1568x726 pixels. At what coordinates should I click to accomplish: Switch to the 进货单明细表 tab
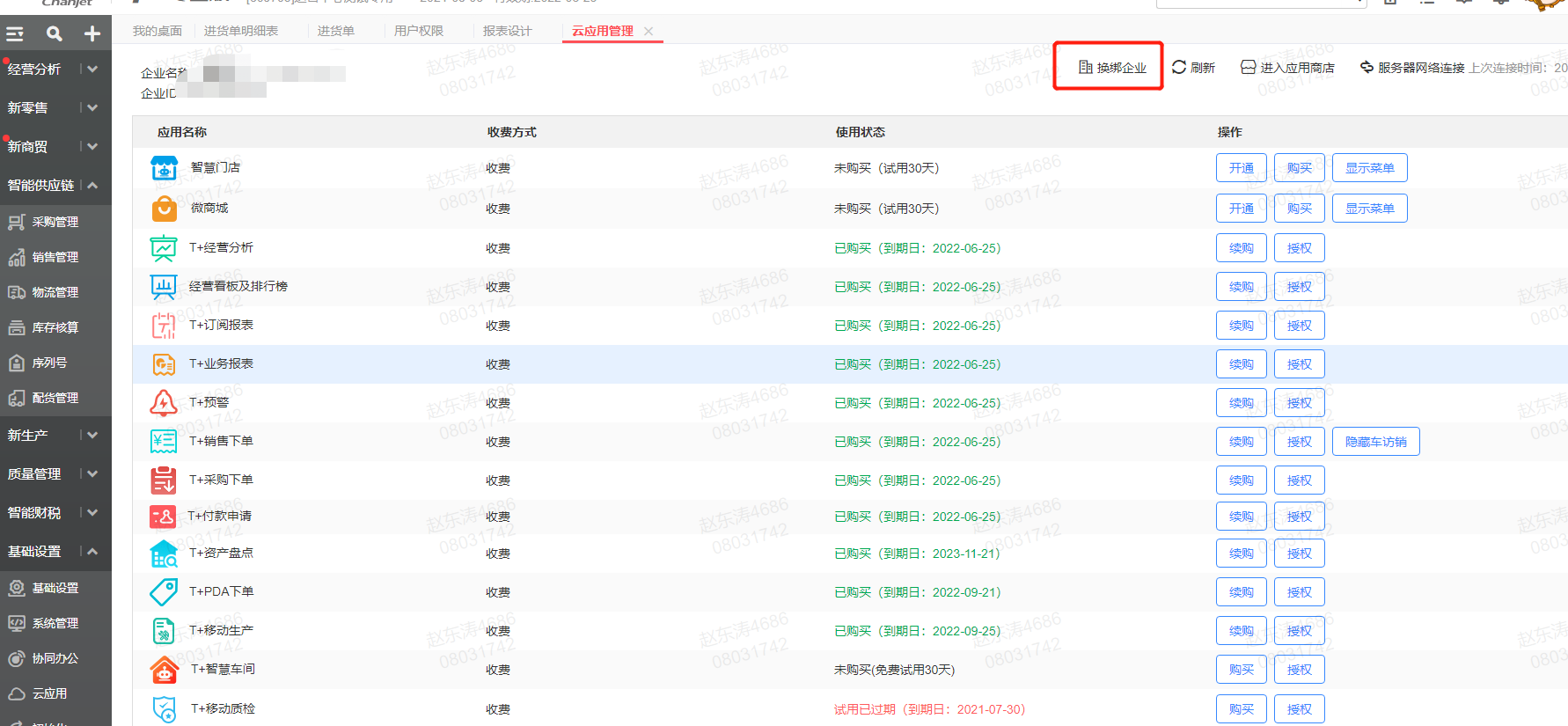point(241,31)
